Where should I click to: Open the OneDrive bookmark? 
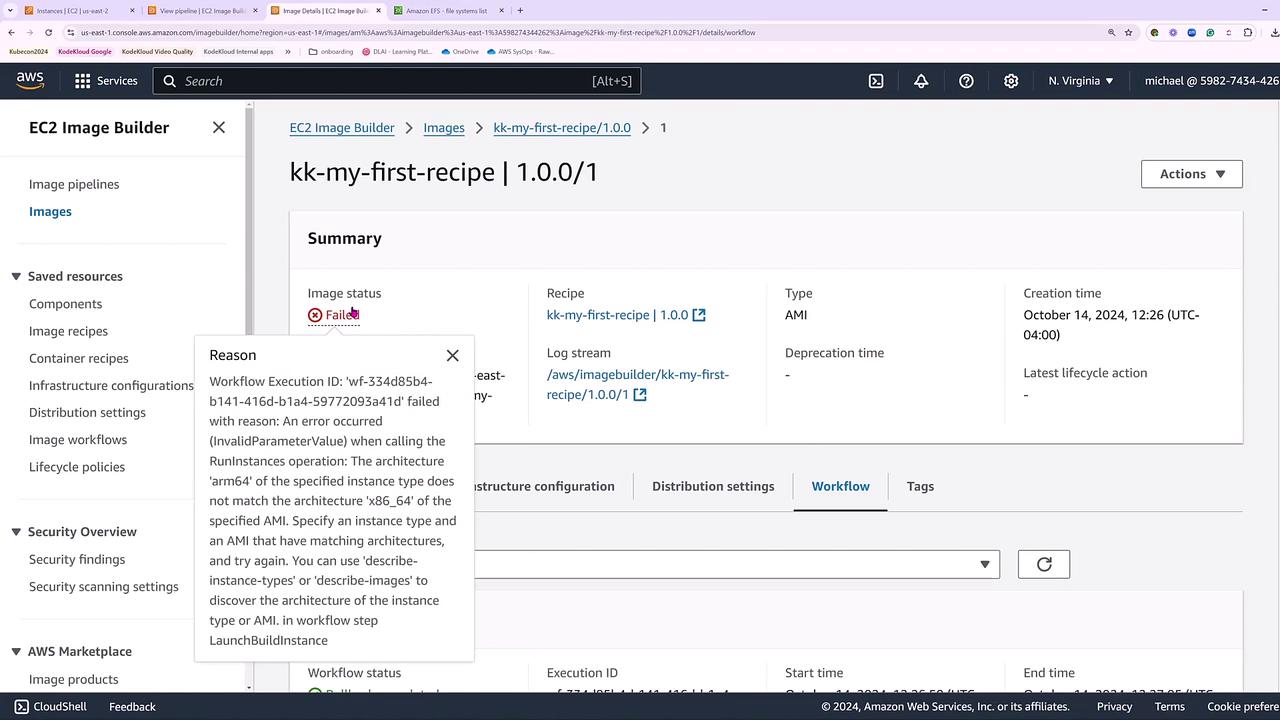pos(461,51)
